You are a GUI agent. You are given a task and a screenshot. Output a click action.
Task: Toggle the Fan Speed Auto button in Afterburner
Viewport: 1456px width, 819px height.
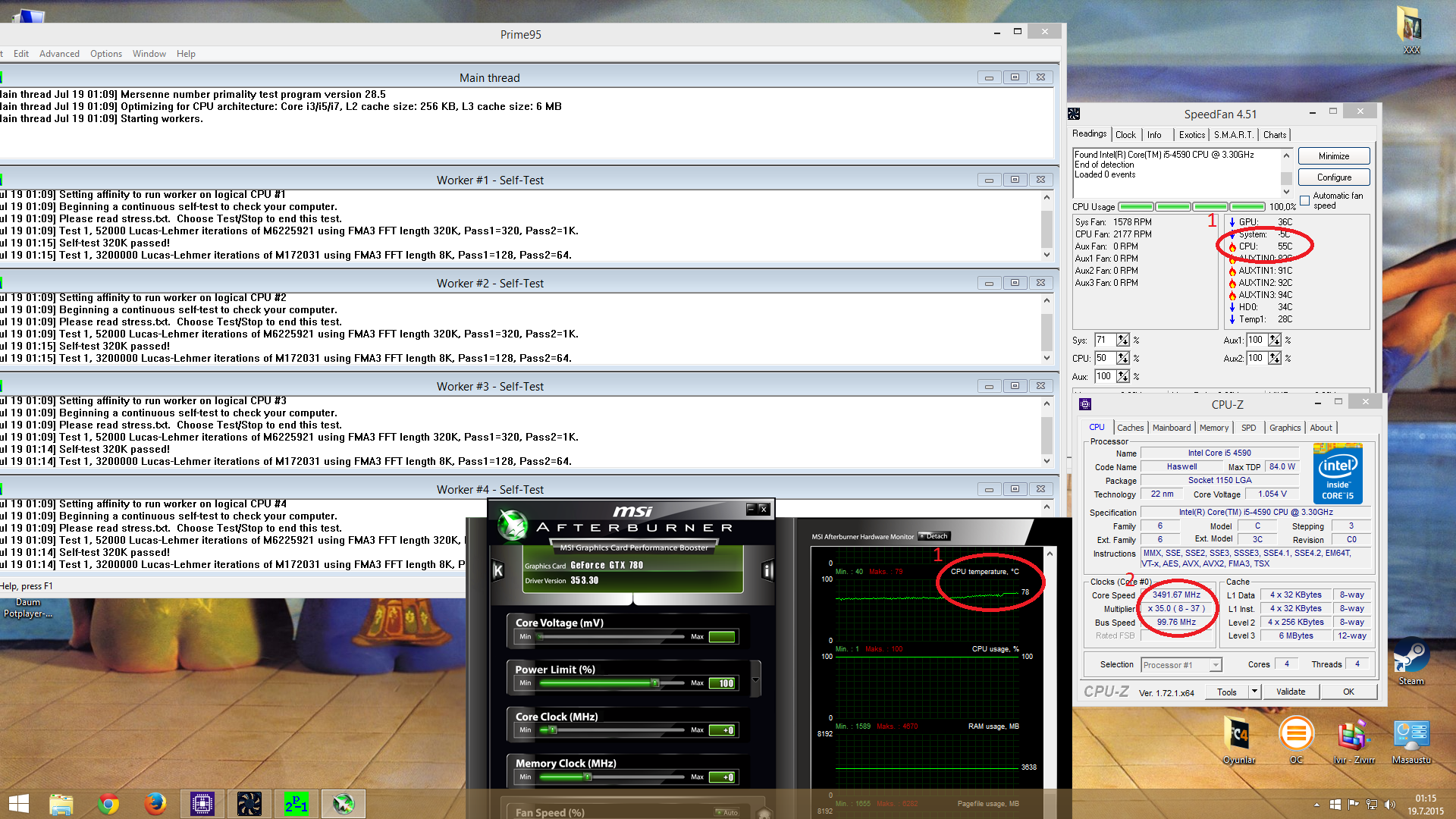pos(727,812)
